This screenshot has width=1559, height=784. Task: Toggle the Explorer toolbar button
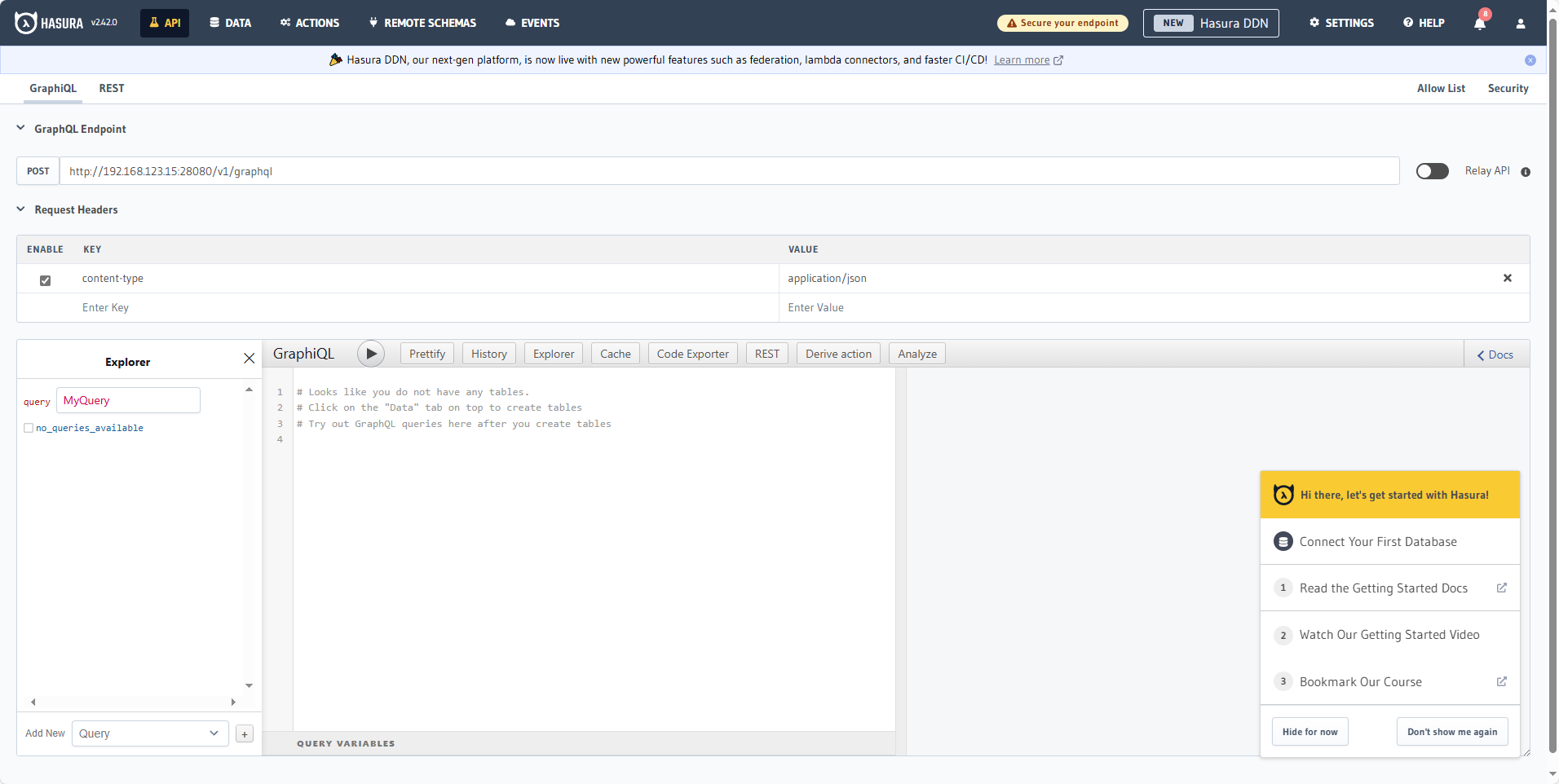(x=554, y=354)
